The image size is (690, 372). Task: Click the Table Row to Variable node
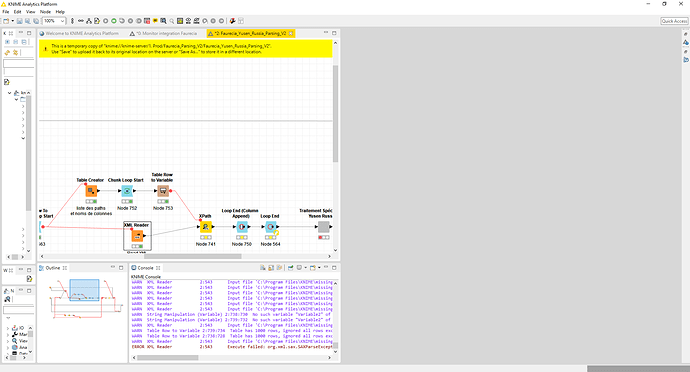click(x=163, y=191)
